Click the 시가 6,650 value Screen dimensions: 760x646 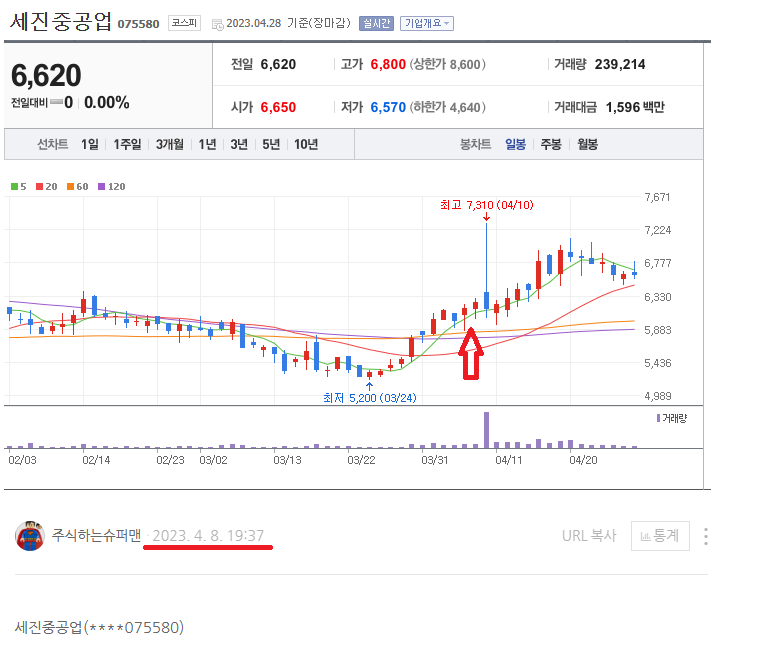pyautogui.click(x=278, y=107)
